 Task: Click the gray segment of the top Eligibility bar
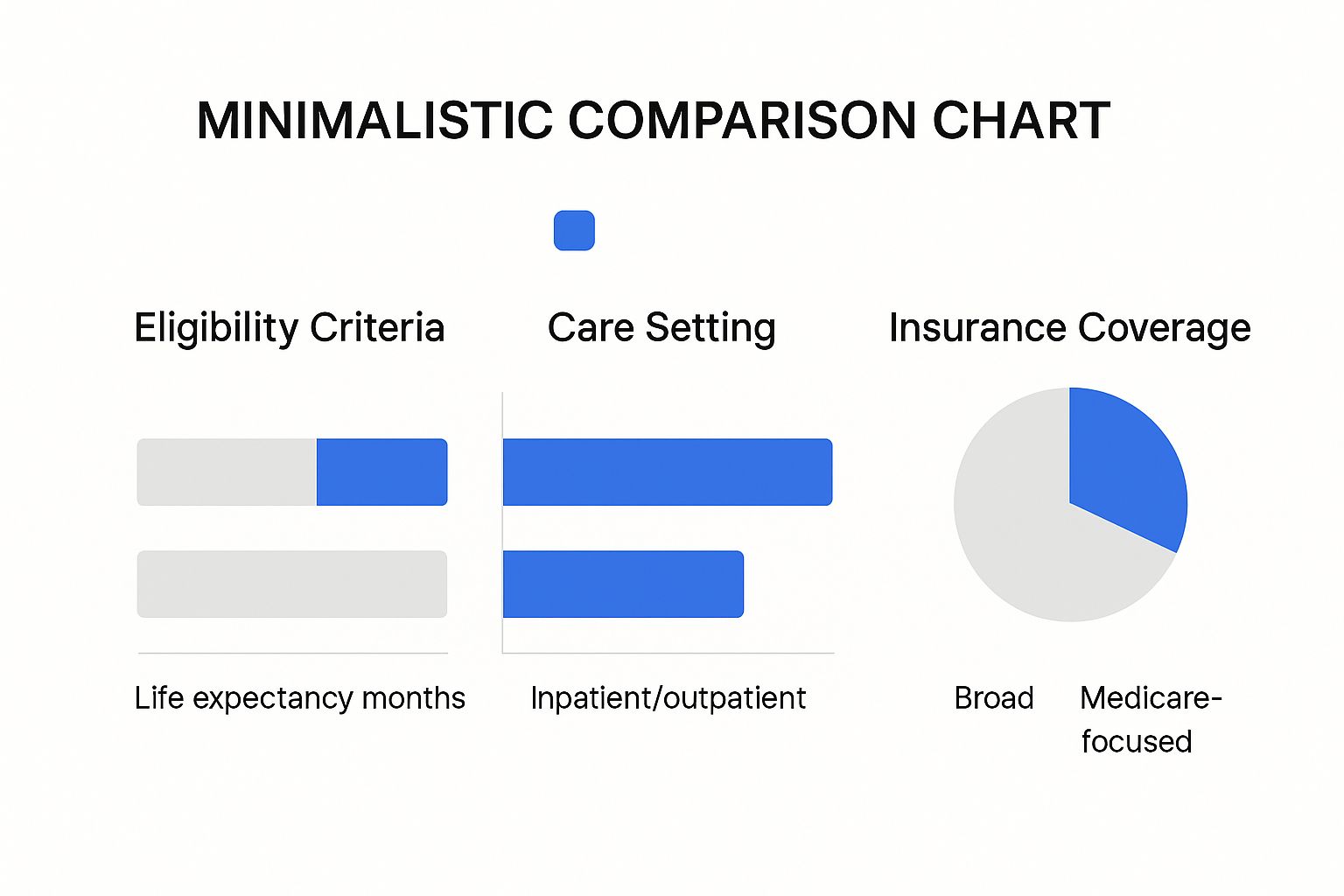pos(227,472)
